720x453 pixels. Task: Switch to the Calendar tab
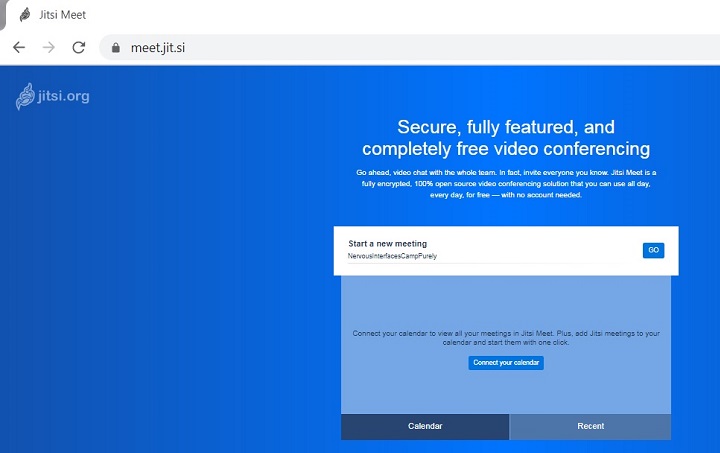click(425, 426)
